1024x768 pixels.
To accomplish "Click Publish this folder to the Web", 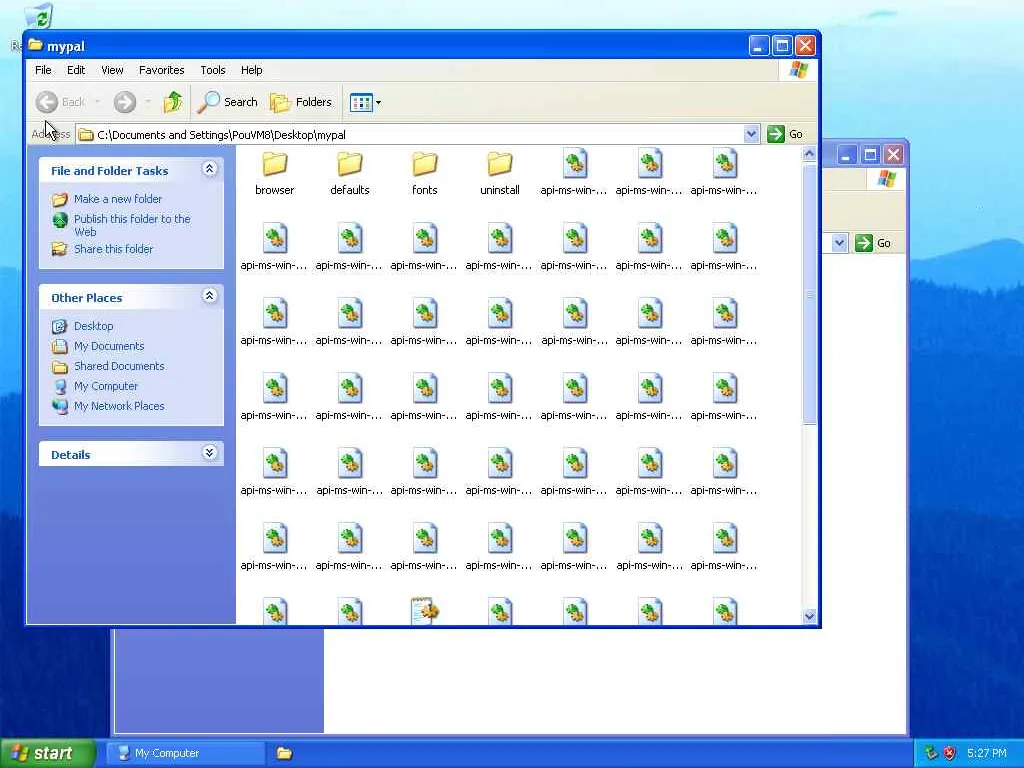I will (x=132, y=225).
